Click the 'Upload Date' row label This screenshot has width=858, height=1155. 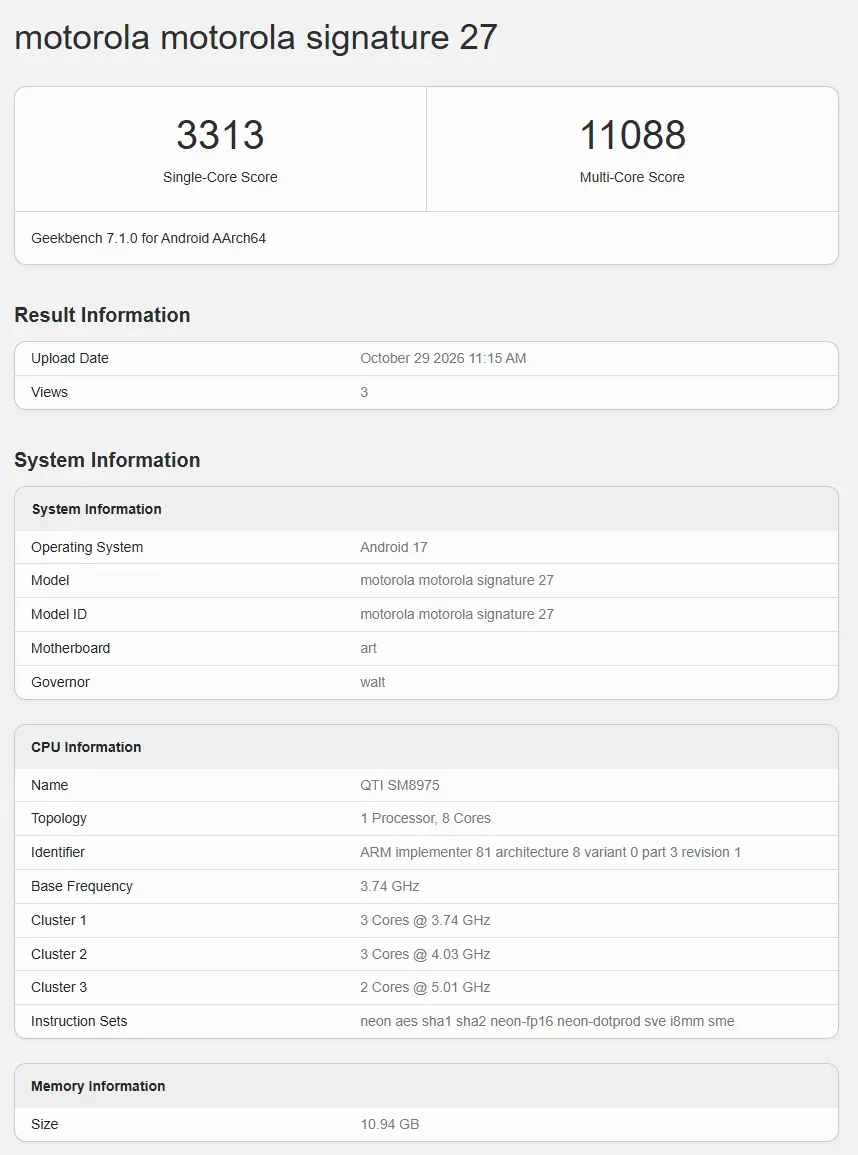(x=70, y=358)
